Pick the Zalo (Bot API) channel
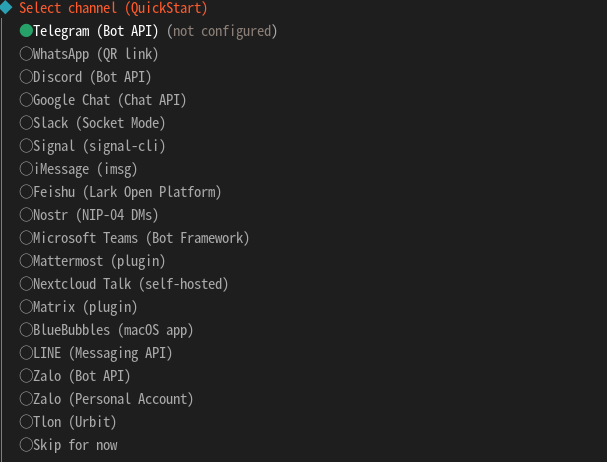Viewport: 607px width, 462px height. click(26, 376)
